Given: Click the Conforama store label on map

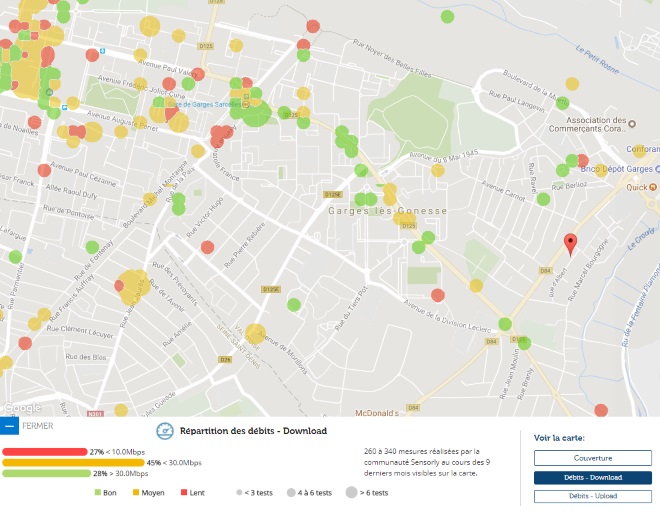Looking at the screenshot, I should point(645,149).
